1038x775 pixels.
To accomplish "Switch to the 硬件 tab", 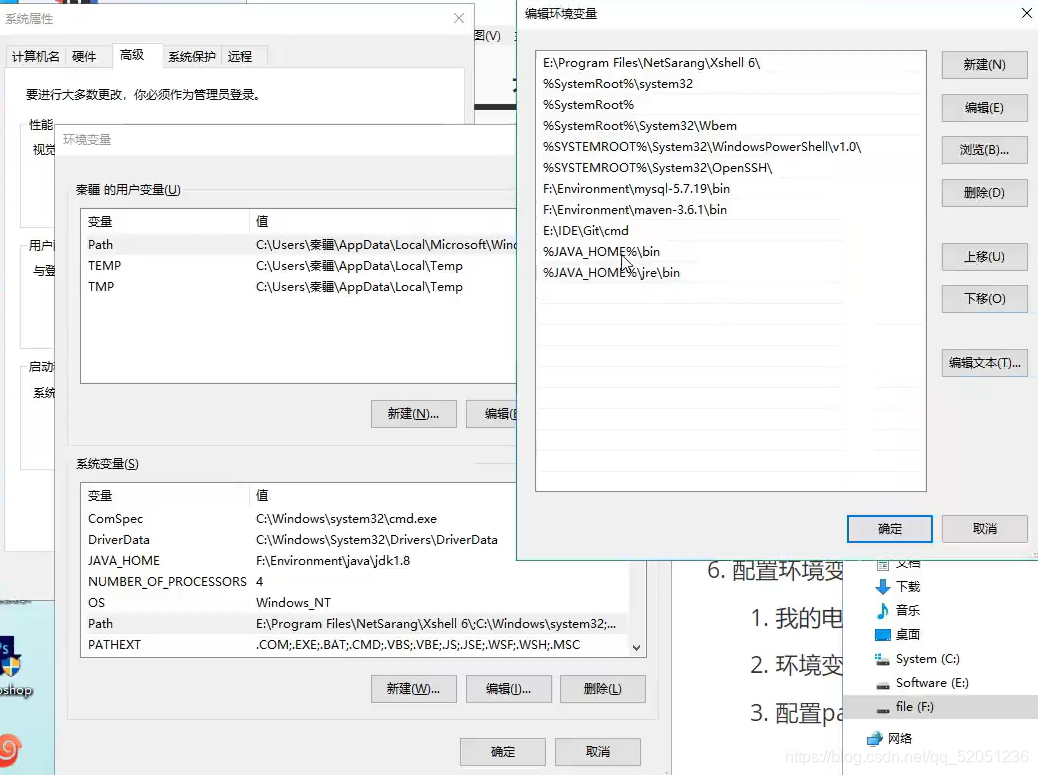I will pos(84,57).
